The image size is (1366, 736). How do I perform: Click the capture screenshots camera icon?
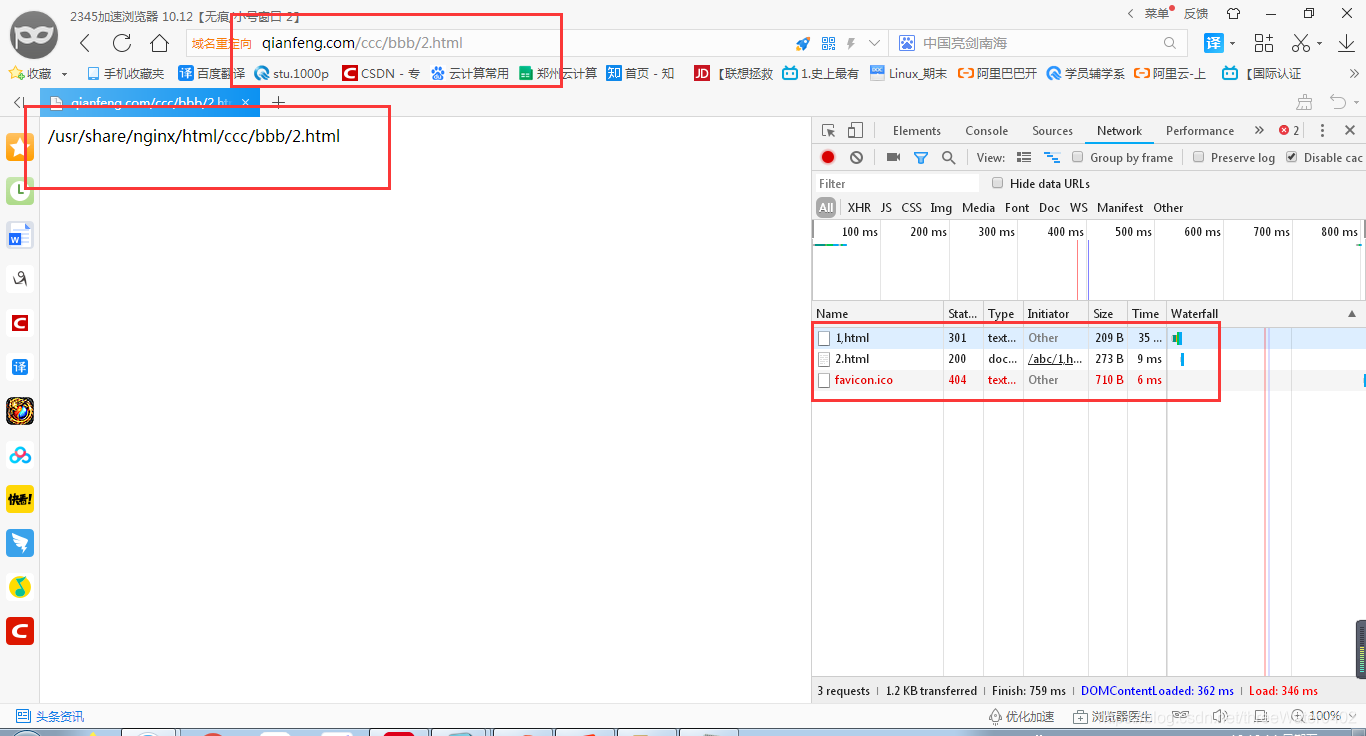[893, 157]
